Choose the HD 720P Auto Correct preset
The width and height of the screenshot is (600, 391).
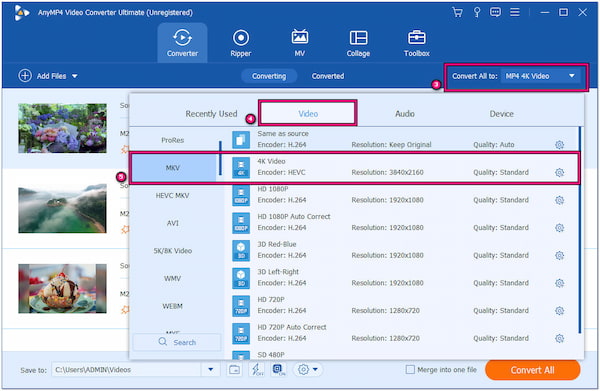402,333
